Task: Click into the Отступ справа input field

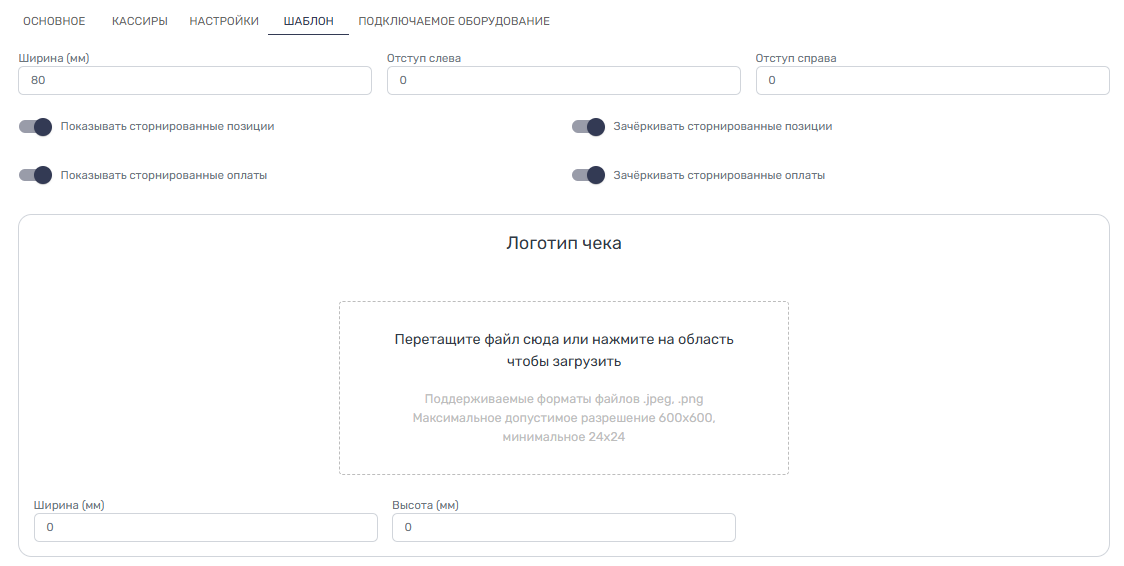Action: pyautogui.click(x=932, y=80)
